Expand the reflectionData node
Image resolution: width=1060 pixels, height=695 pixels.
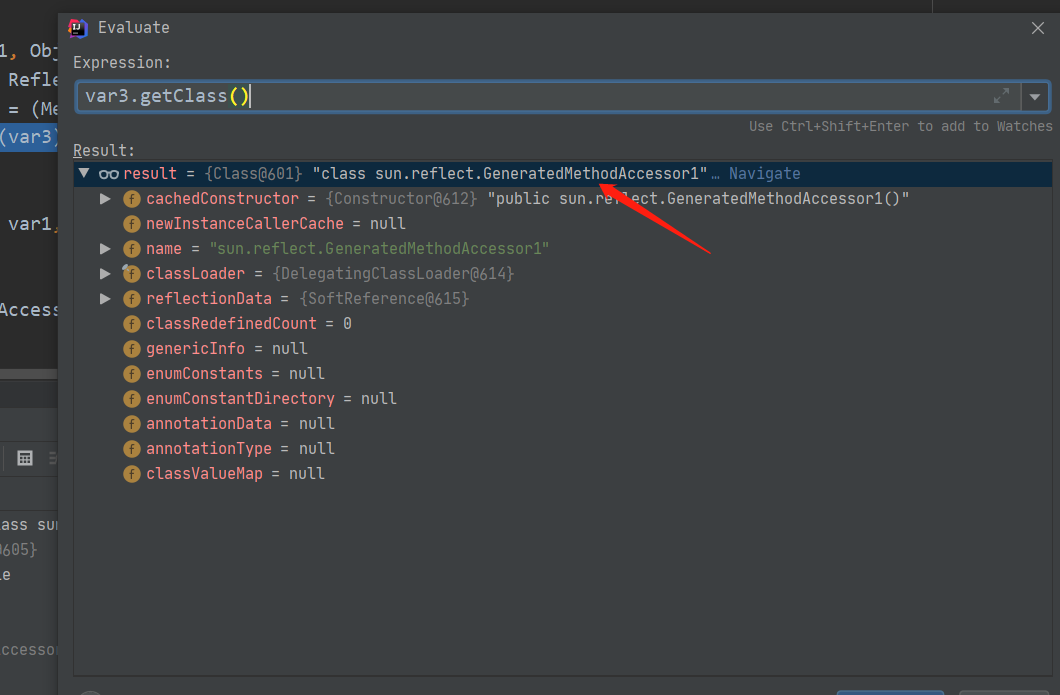pyautogui.click(x=105, y=299)
